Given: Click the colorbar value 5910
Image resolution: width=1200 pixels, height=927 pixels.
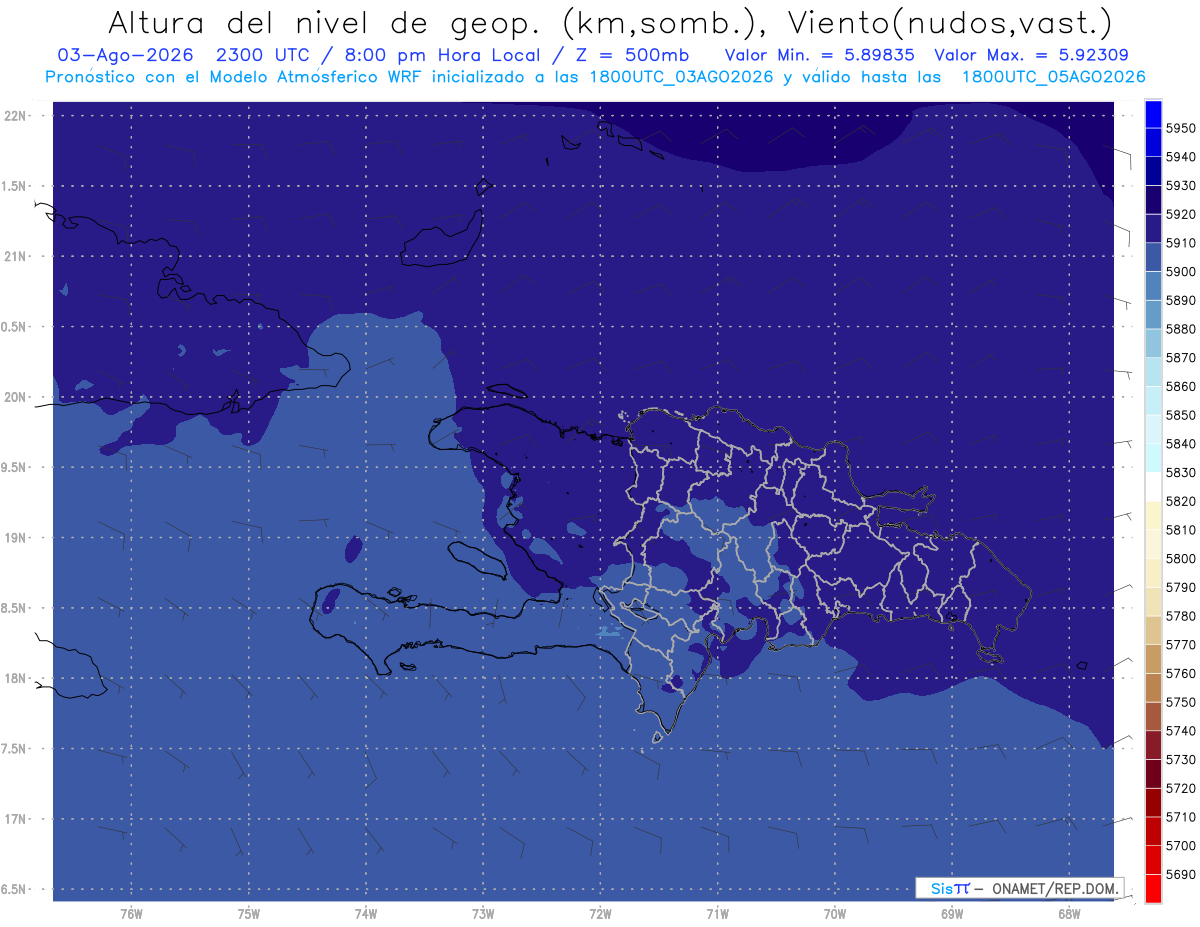Looking at the screenshot, I should (x=1181, y=243).
